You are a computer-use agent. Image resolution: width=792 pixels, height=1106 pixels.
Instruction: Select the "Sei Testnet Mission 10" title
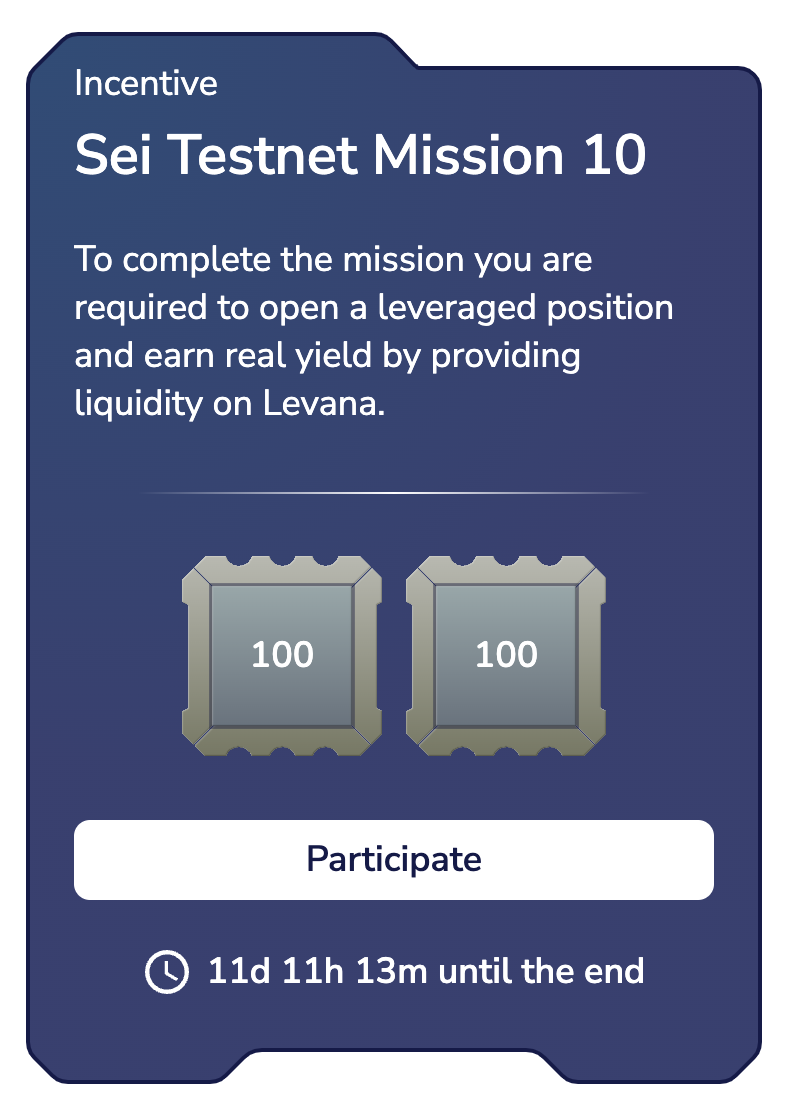(360, 157)
